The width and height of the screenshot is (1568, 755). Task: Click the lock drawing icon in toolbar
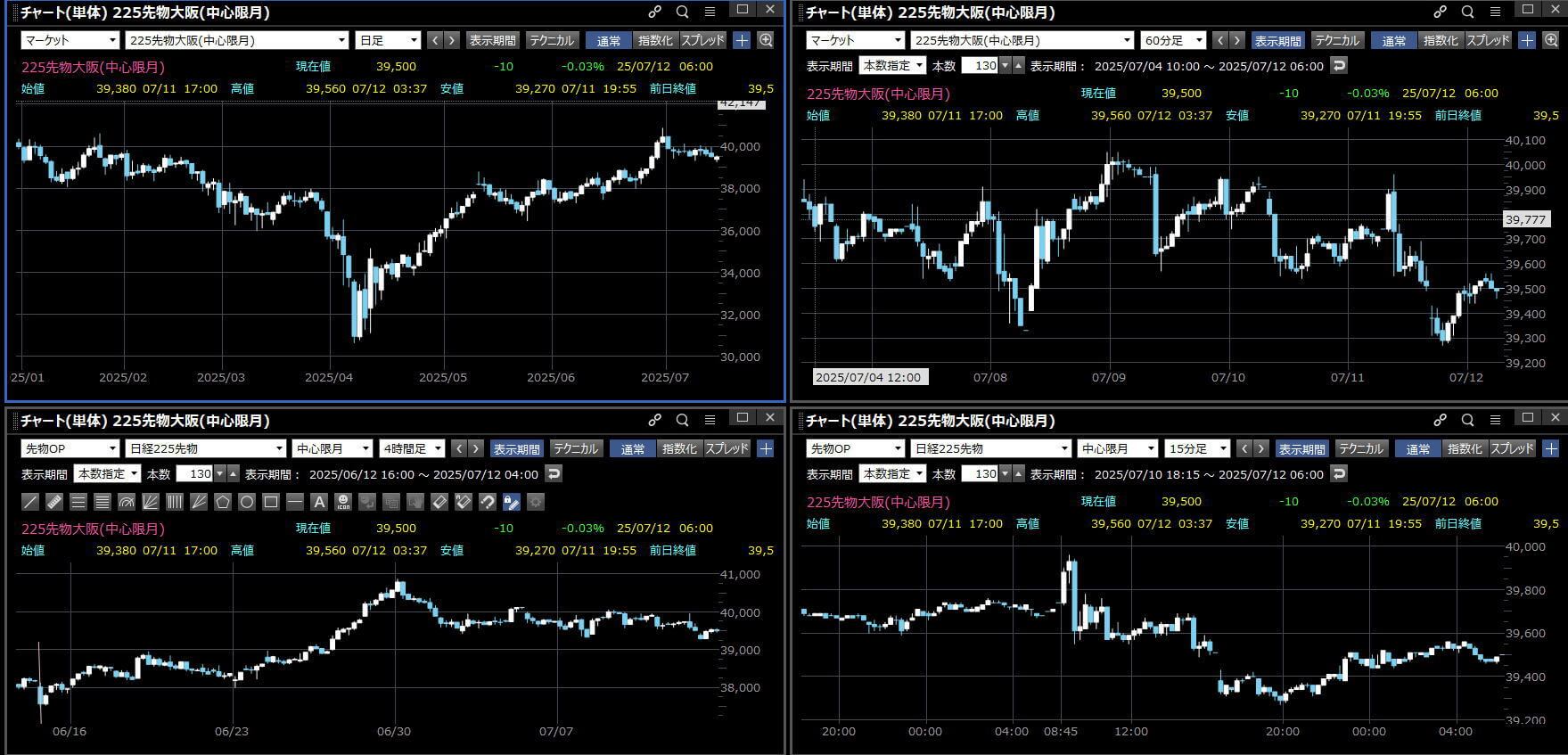tap(511, 502)
